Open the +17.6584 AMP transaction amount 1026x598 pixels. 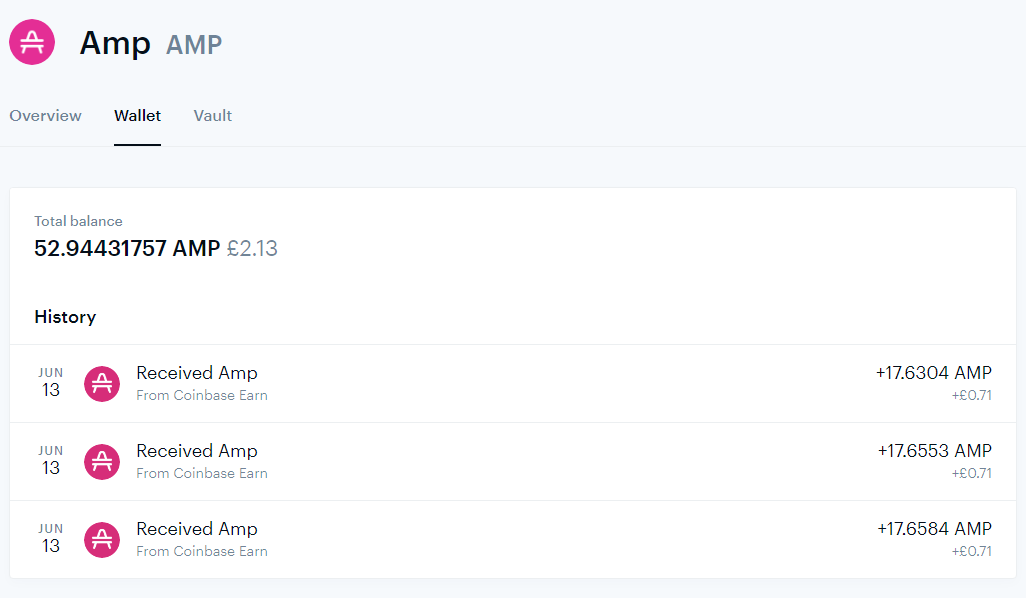934,529
